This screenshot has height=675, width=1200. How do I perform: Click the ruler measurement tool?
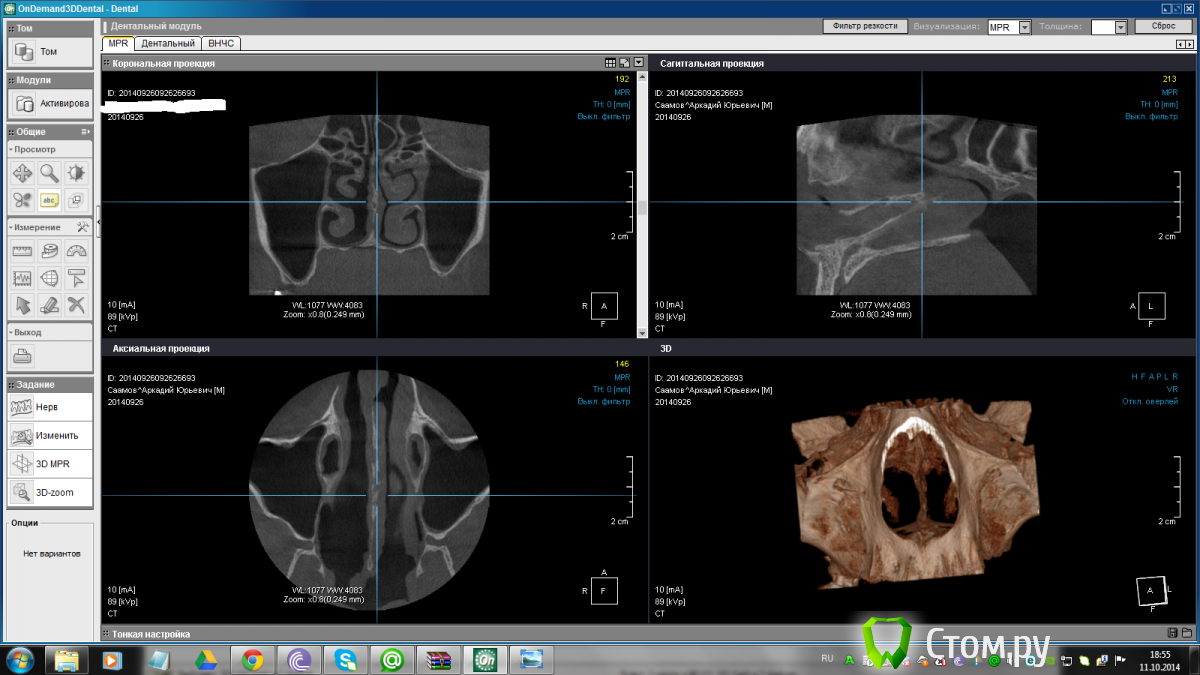click(22, 250)
